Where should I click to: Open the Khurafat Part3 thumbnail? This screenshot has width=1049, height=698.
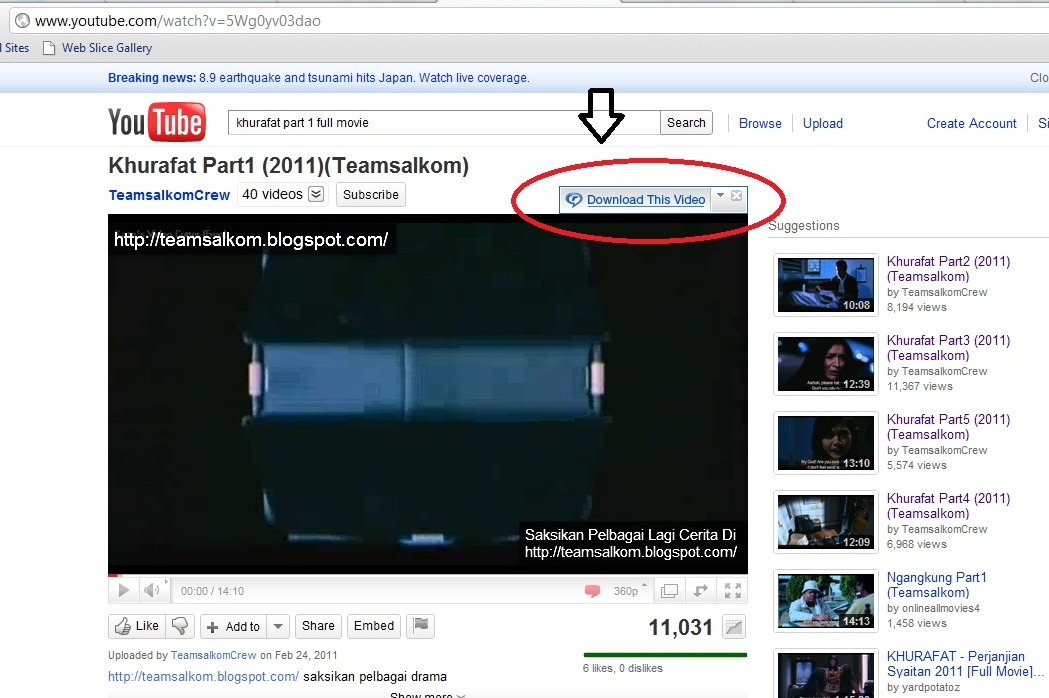click(826, 363)
